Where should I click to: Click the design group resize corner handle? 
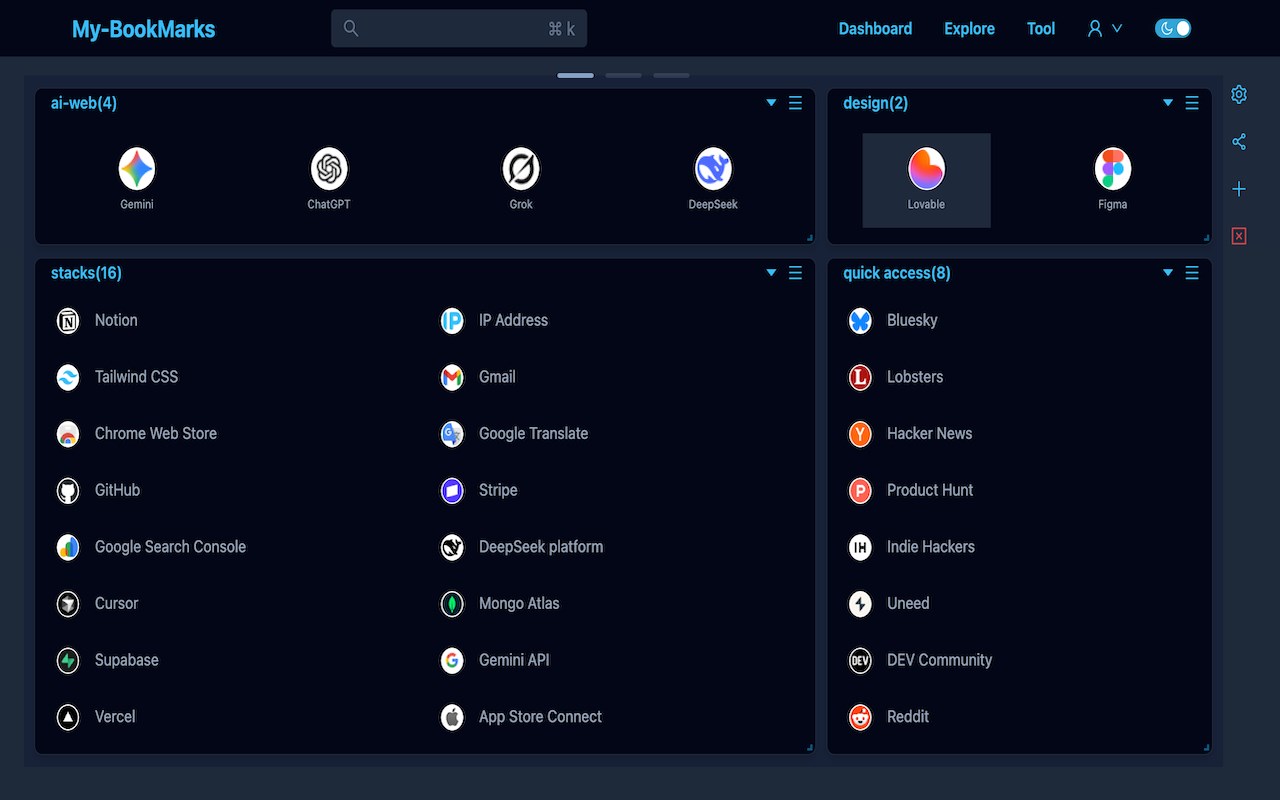pos(1206,238)
